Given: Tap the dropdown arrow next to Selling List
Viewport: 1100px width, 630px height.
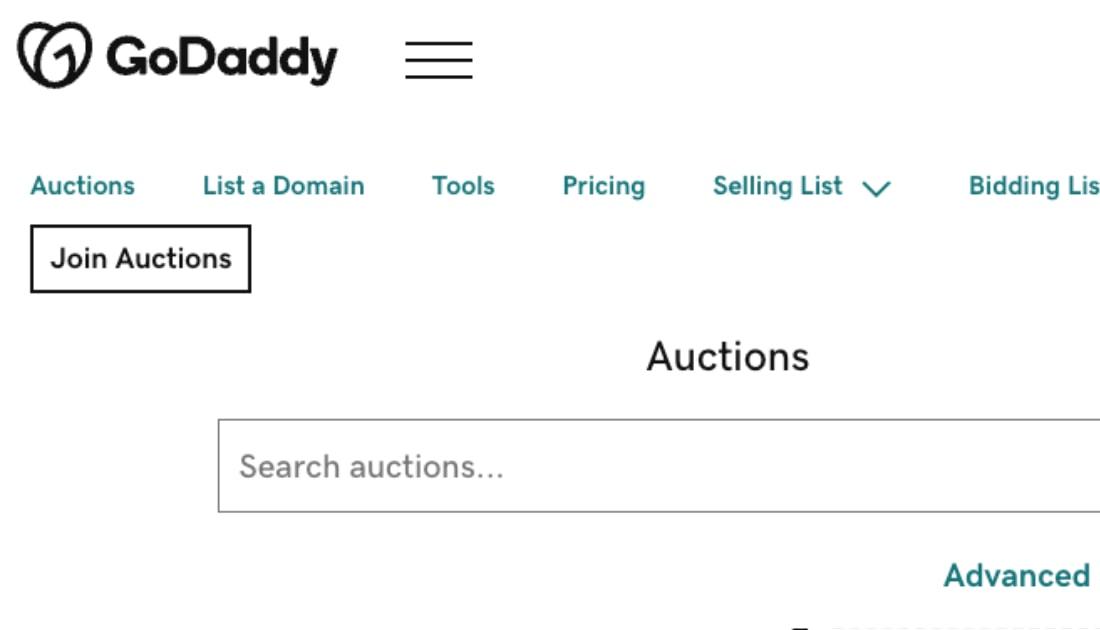Looking at the screenshot, I should pyautogui.click(x=875, y=187).
